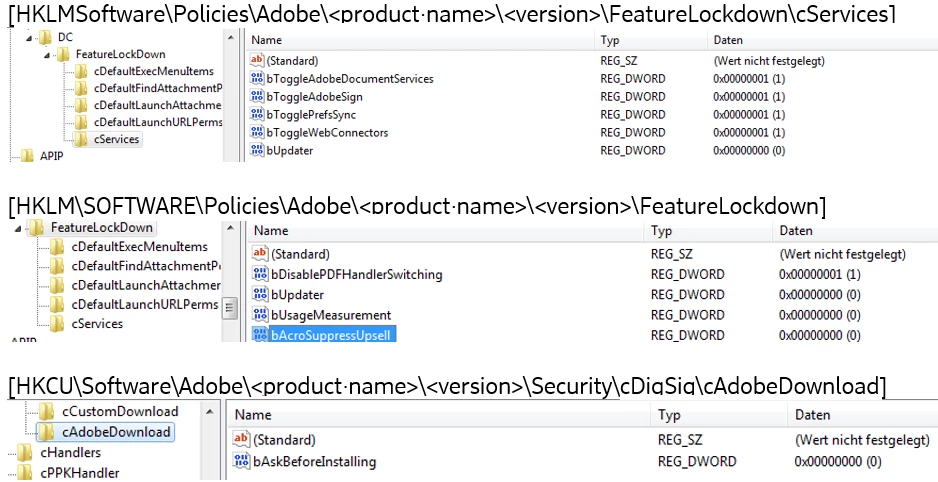The image size is (938, 482).
Task: Click the APIP folder icon
Action: (28, 156)
